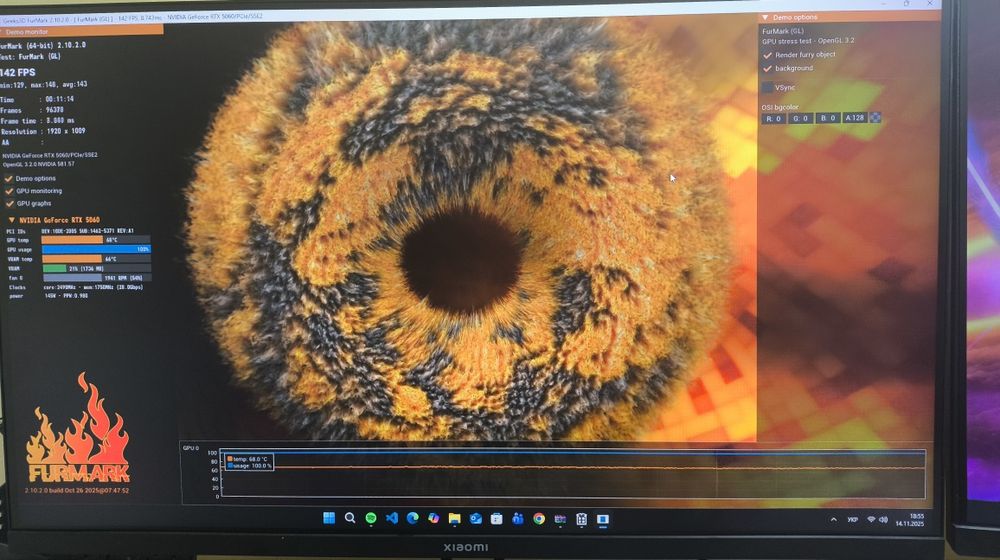Image resolution: width=1000 pixels, height=560 pixels.
Task: Collapse NVIDIA GeForce RTX 5060 section
Action: click(x=11, y=219)
